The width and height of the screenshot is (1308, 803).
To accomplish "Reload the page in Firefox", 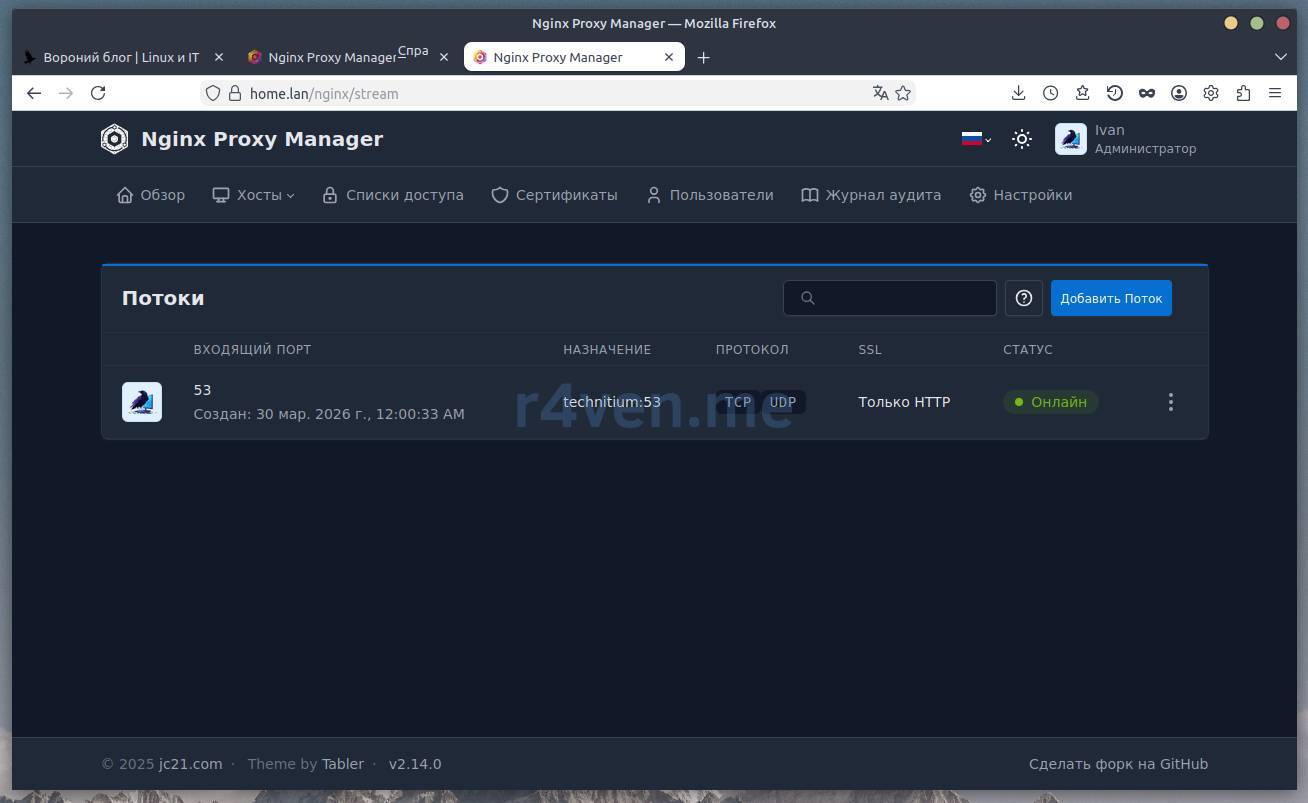I will pyautogui.click(x=98, y=93).
